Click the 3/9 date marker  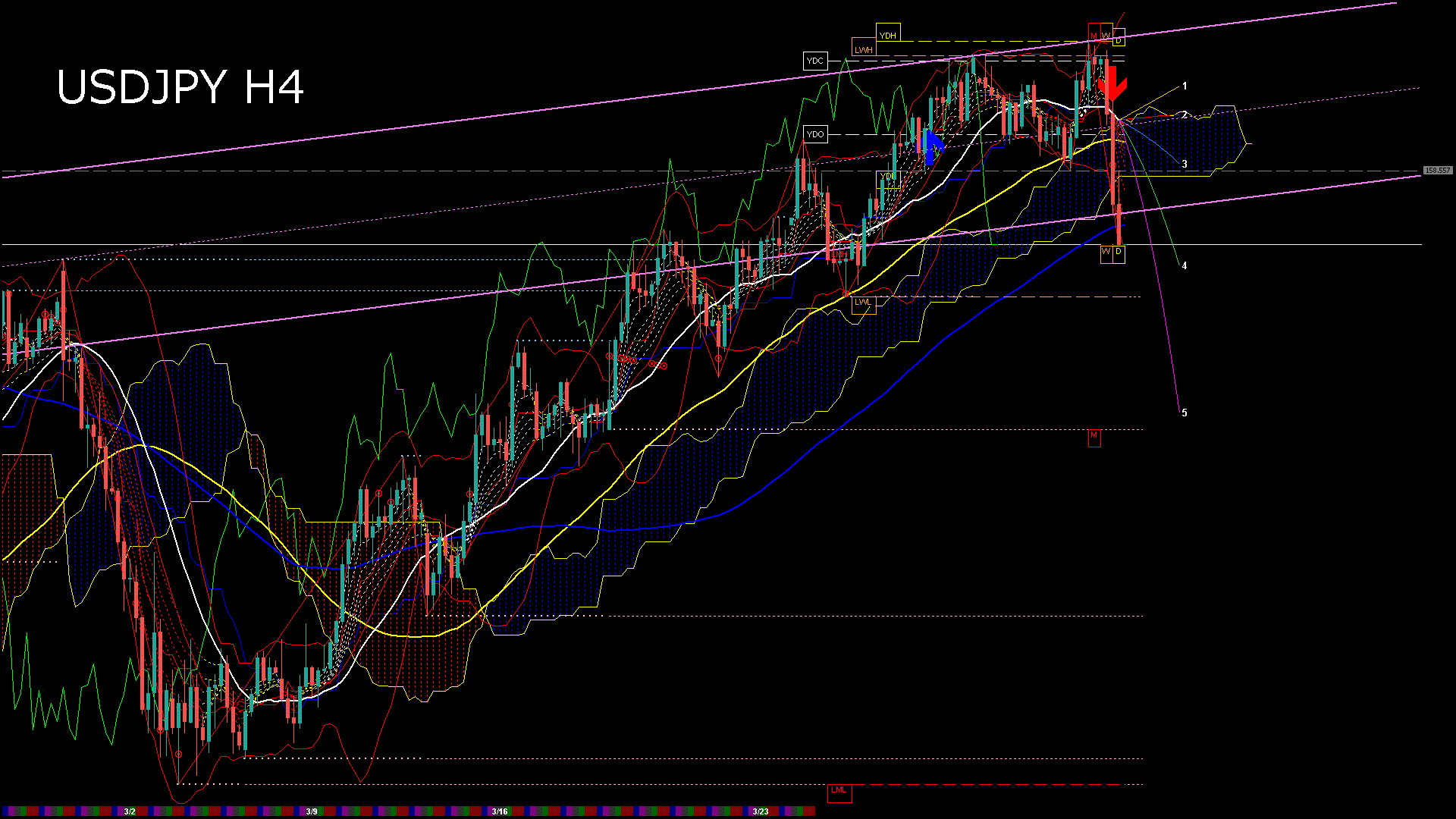click(x=312, y=811)
